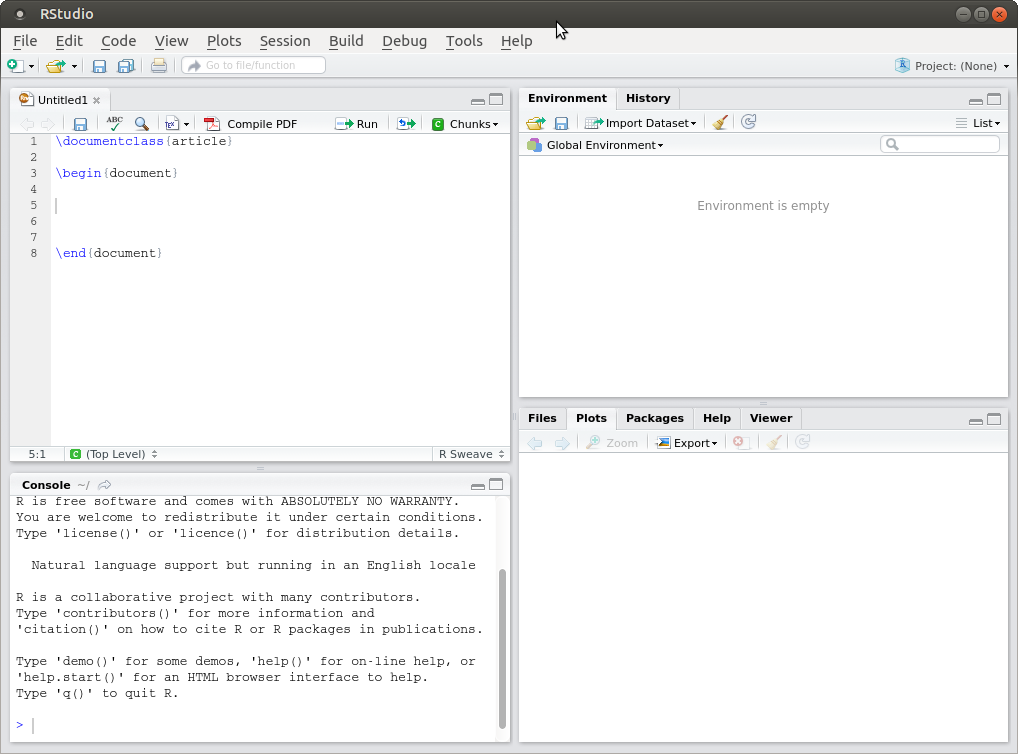Click the Console vertical scrollbar
The image size is (1018, 754).
point(503,648)
